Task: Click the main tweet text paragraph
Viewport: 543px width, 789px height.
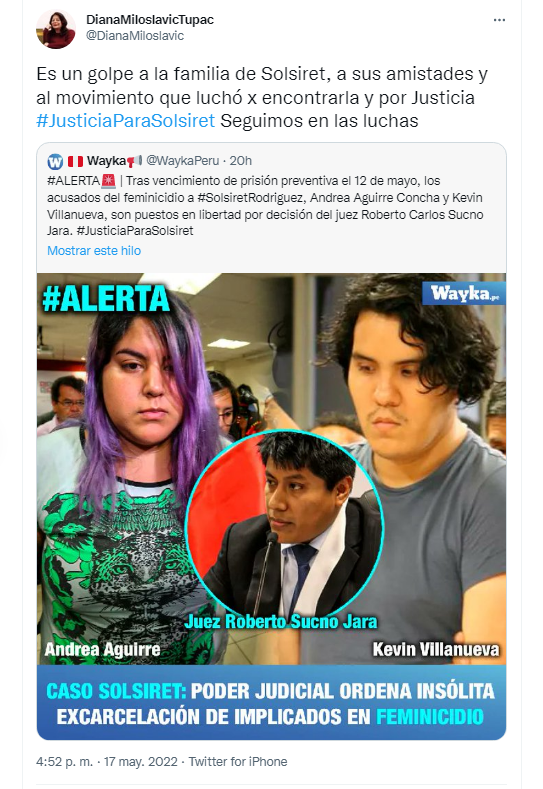Action: pyautogui.click(x=262, y=98)
